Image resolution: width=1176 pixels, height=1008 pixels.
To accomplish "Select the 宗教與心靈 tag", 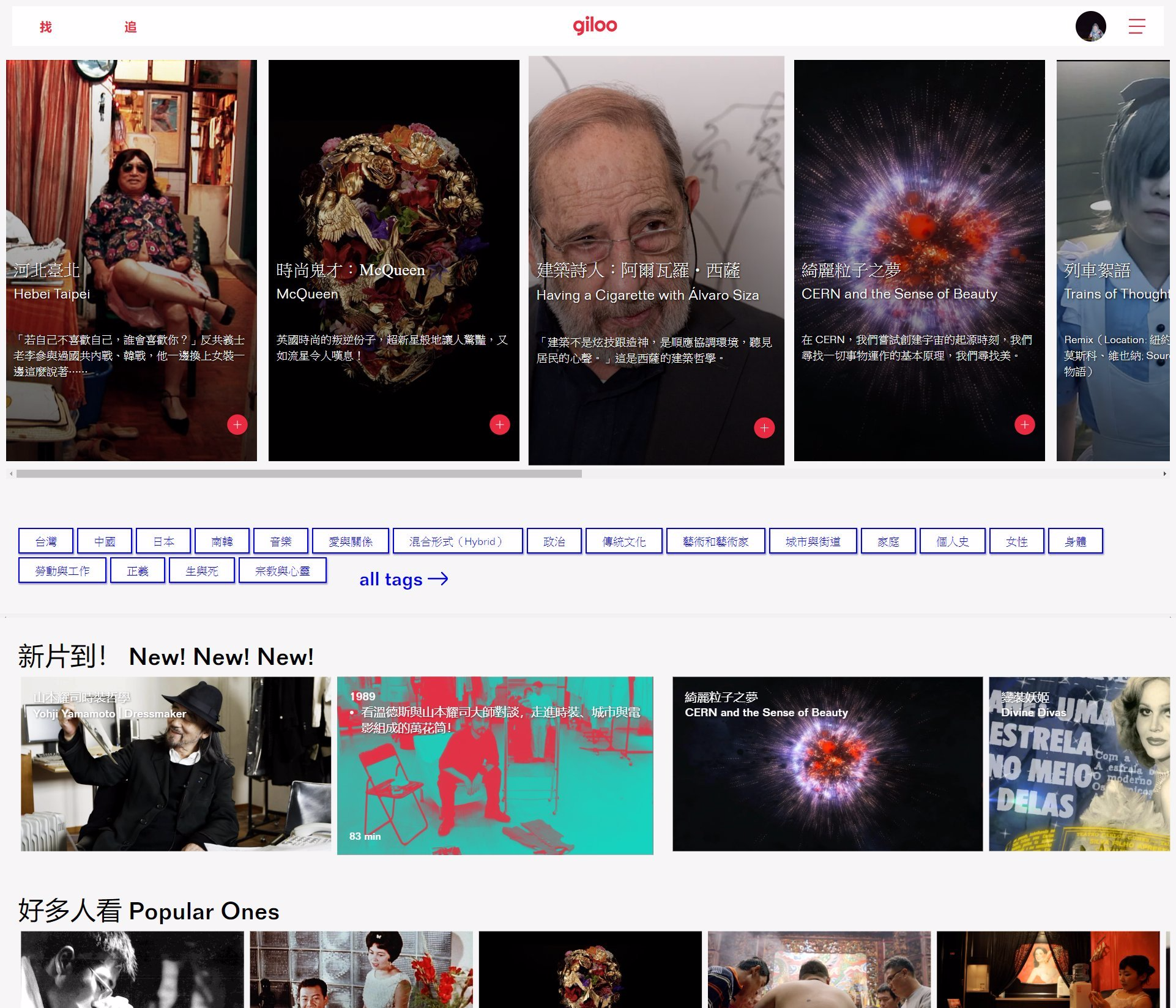I will pos(282,571).
